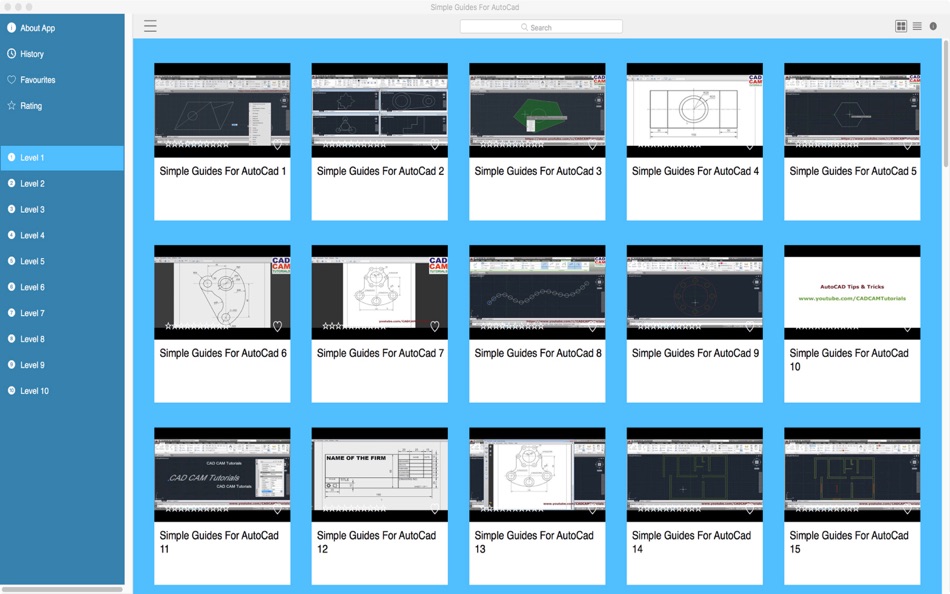The image size is (950, 594).
Task: Select Level 6 in sidebar
Action: [62, 287]
